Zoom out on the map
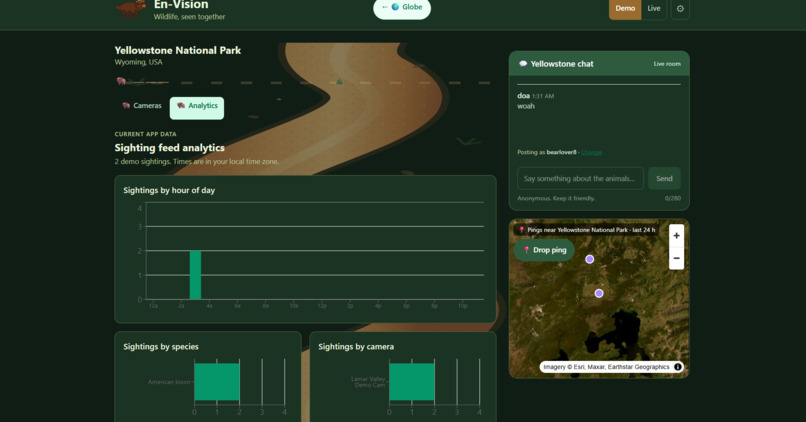Screen dimensions: 806x422 [x=676, y=258]
